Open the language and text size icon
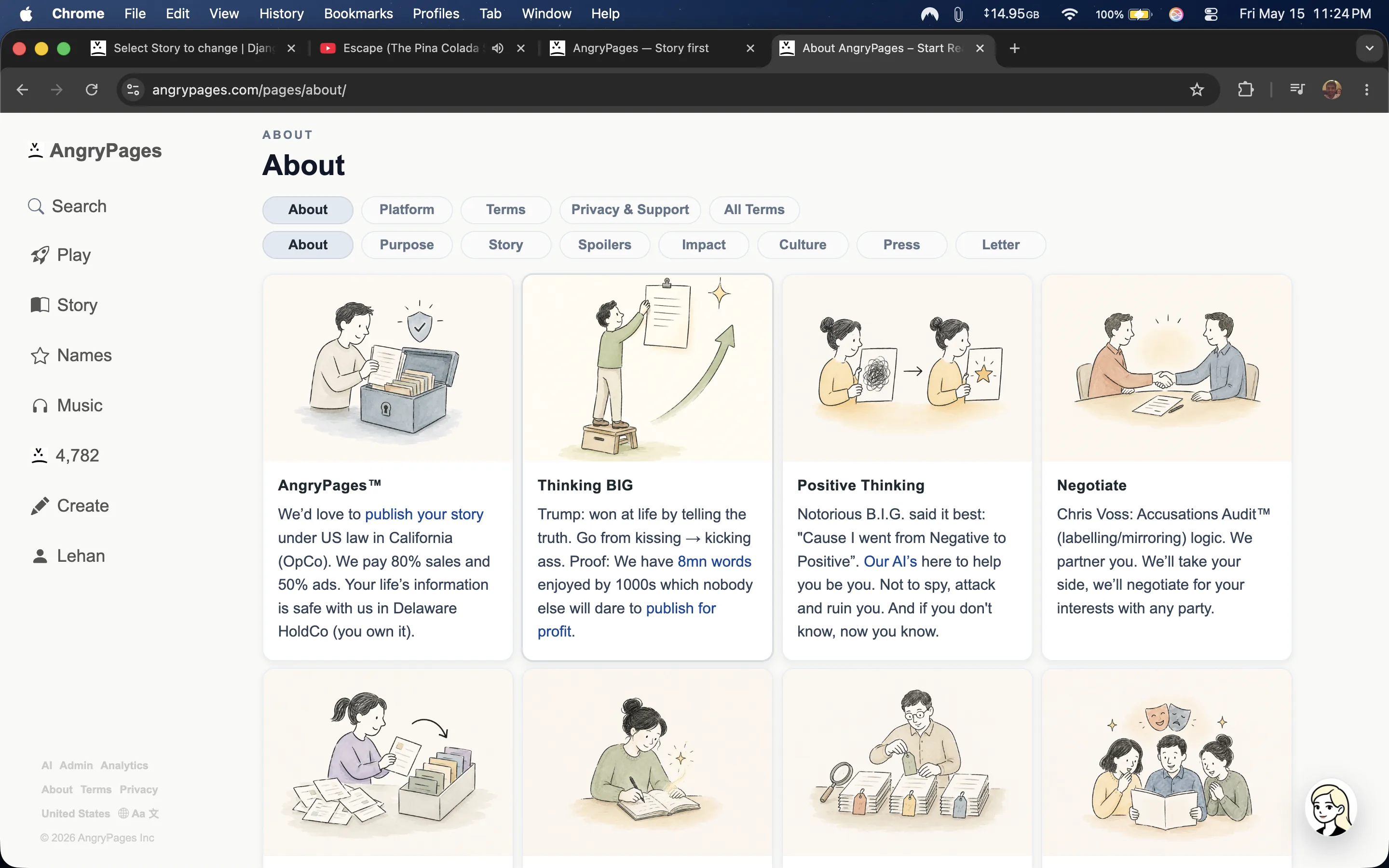The height and width of the screenshot is (868, 1389). (138, 814)
